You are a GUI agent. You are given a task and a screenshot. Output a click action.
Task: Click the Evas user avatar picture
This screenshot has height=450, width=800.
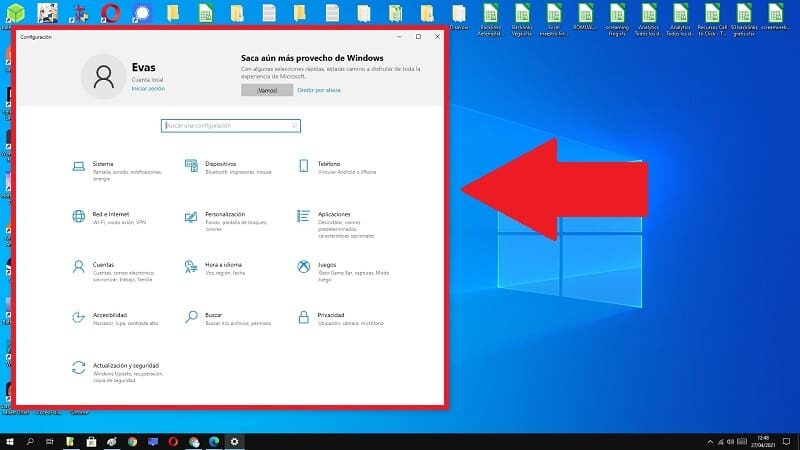(x=104, y=77)
